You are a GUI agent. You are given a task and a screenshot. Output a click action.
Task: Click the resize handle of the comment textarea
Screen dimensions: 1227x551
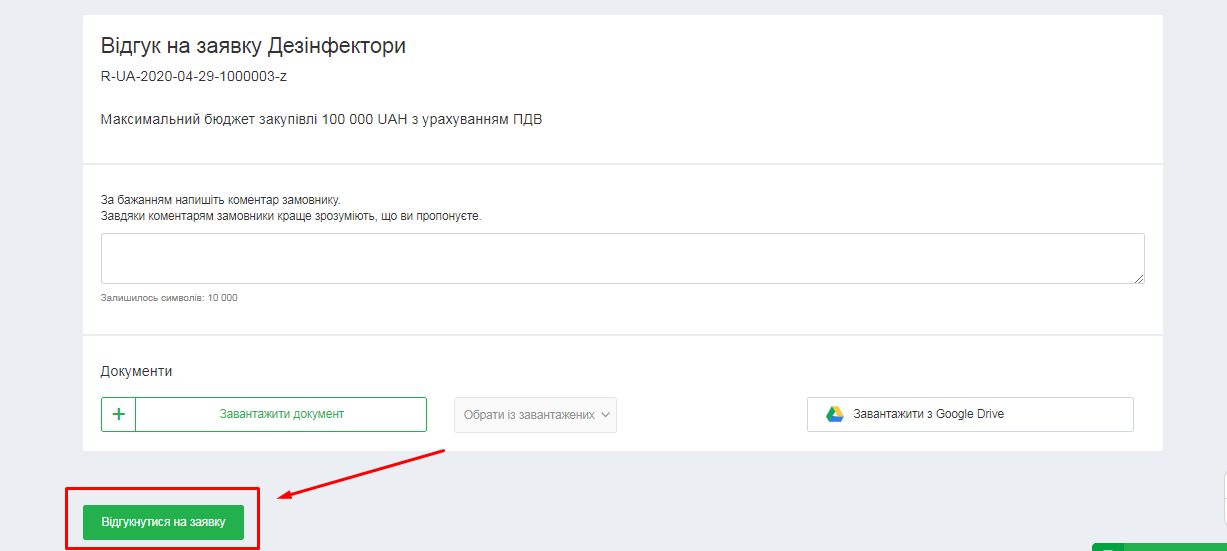click(1139, 278)
